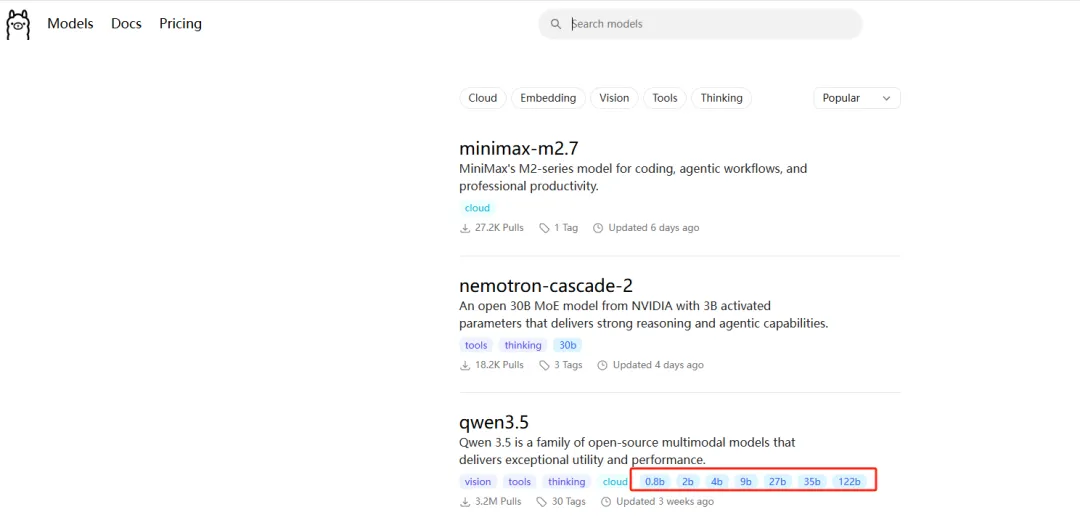Screen dimensions: 1080x520
Task: Enable the Tools filter chip
Action: click(x=665, y=98)
